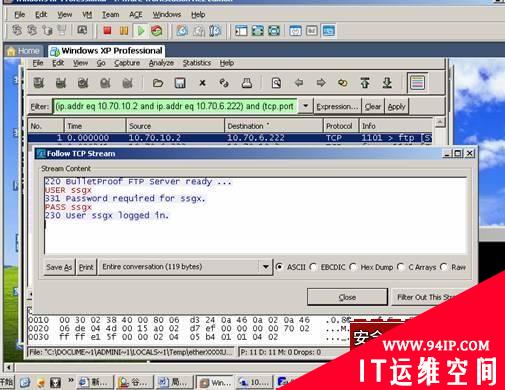Click the Wireshark print icon
The height and width of the screenshot is (390, 505).
click(247, 83)
